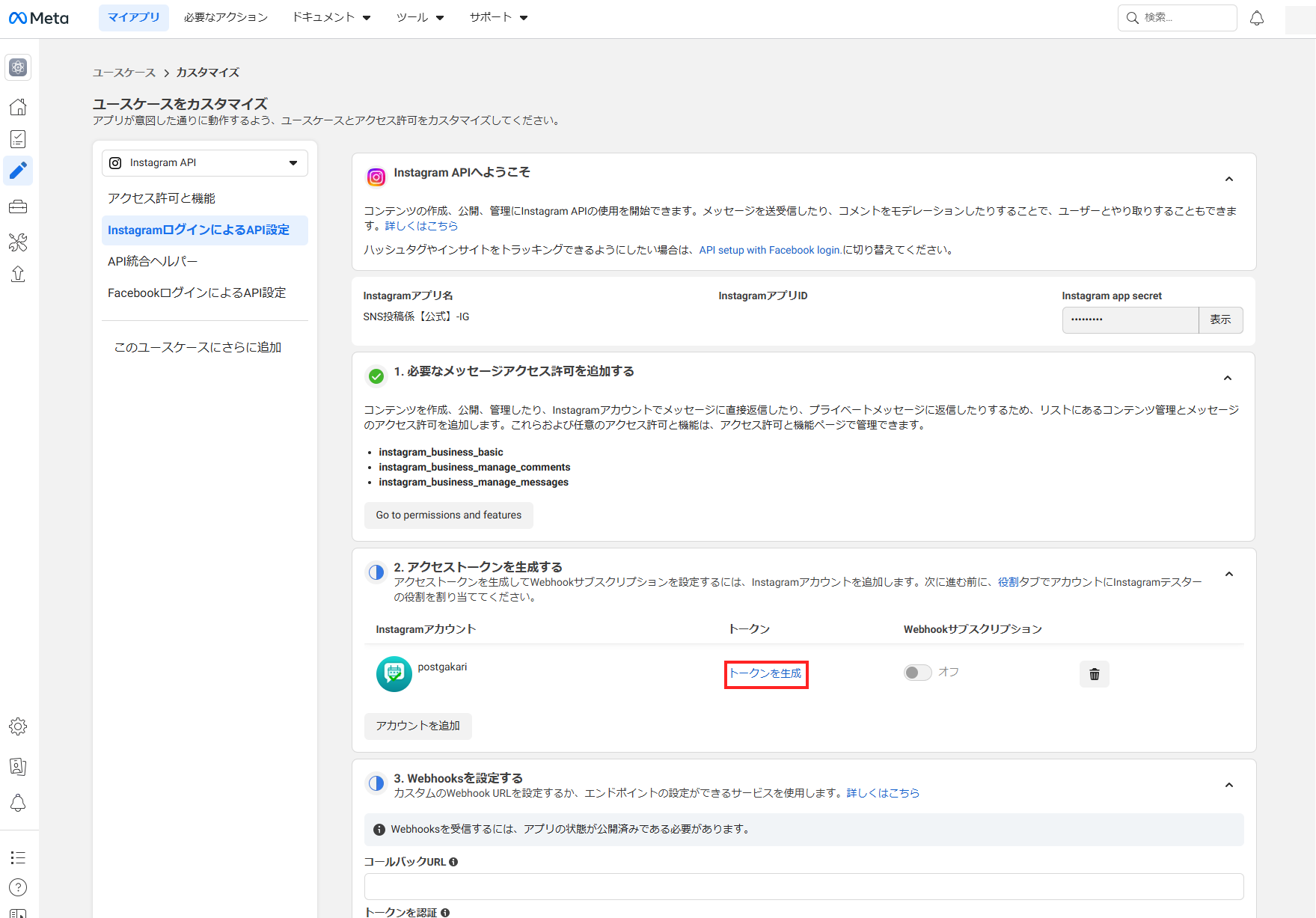Click the notification bell in the top bar
Viewport: 1316px width, 918px height.
(1257, 18)
